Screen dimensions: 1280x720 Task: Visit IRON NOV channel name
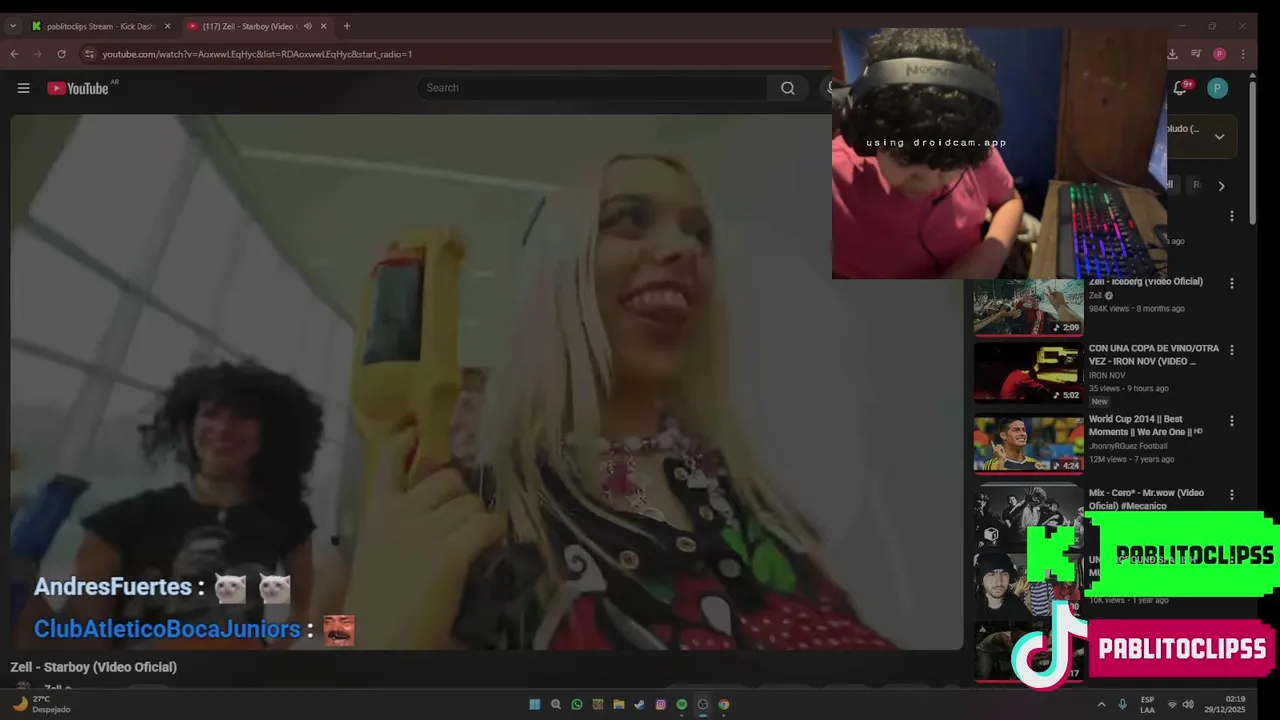tap(1107, 375)
